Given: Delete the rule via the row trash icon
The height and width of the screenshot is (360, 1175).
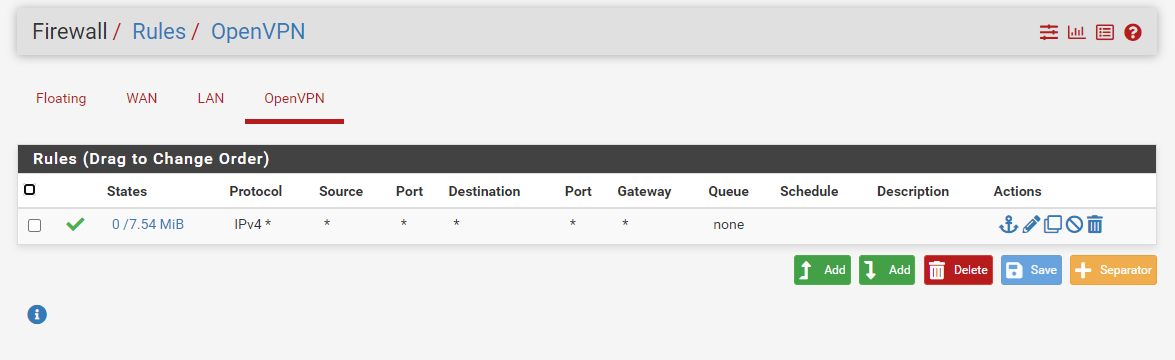Looking at the screenshot, I should (1095, 224).
